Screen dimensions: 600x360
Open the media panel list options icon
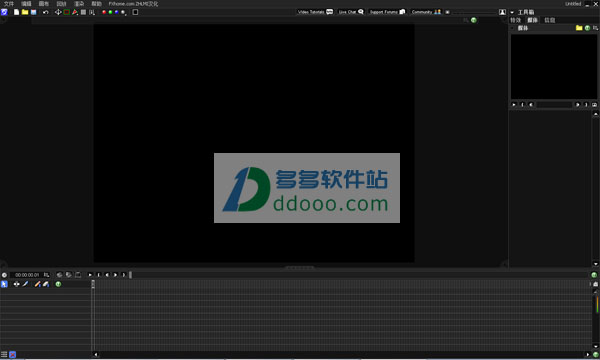[595, 28]
